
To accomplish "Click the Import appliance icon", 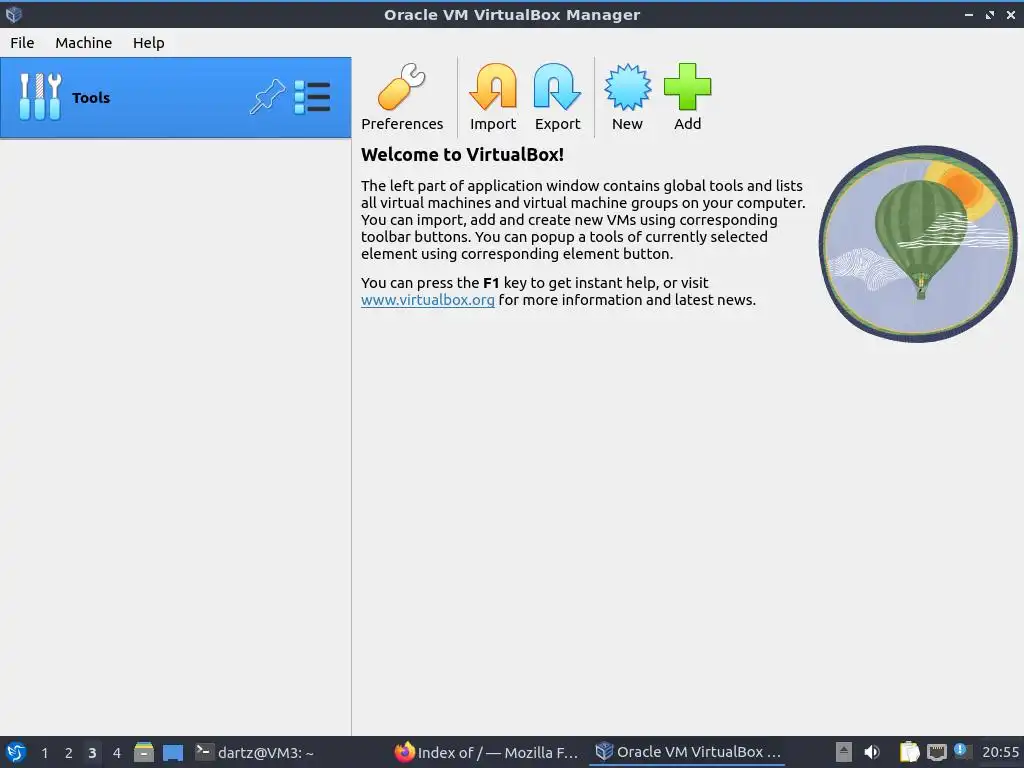I will coord(492,87).
